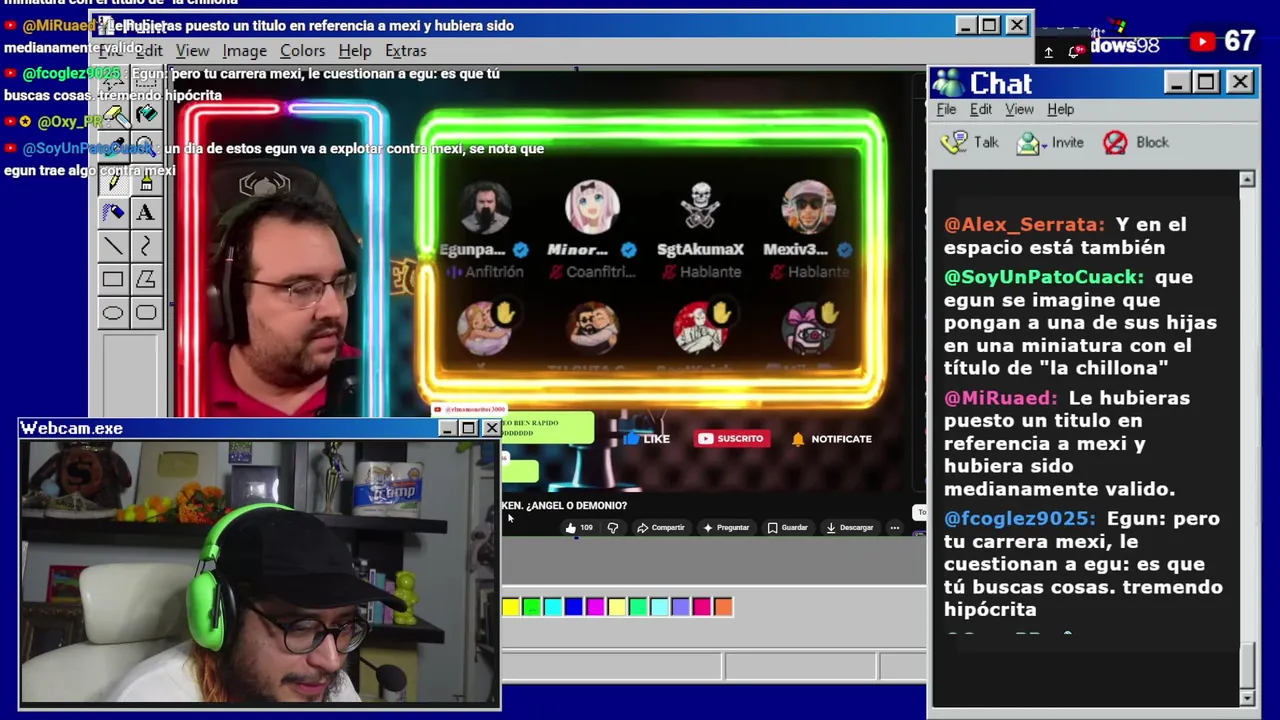Click the Guardar save button

(788, 528)
